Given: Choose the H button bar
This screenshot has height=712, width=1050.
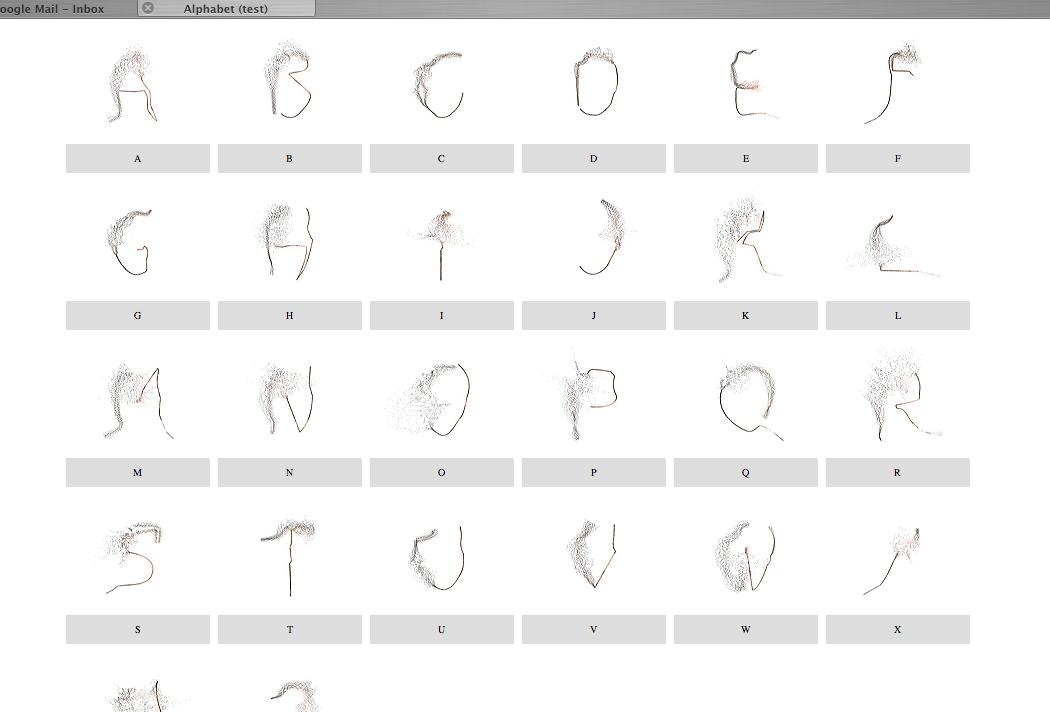Looking at the screenshot, I should coord(290,315).
